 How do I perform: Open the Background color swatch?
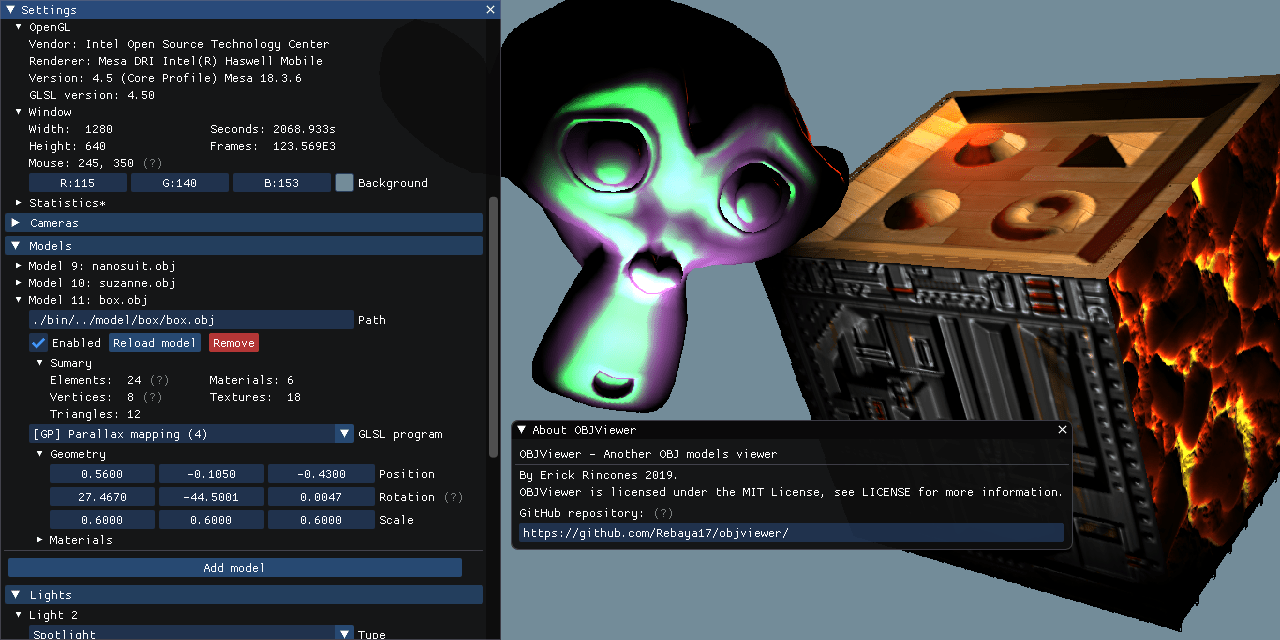tap(345, 183)
